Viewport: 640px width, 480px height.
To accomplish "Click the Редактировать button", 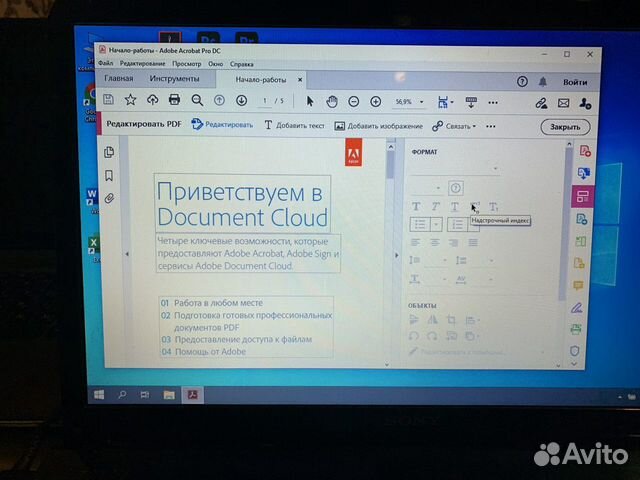I will [x=222, y=124].
